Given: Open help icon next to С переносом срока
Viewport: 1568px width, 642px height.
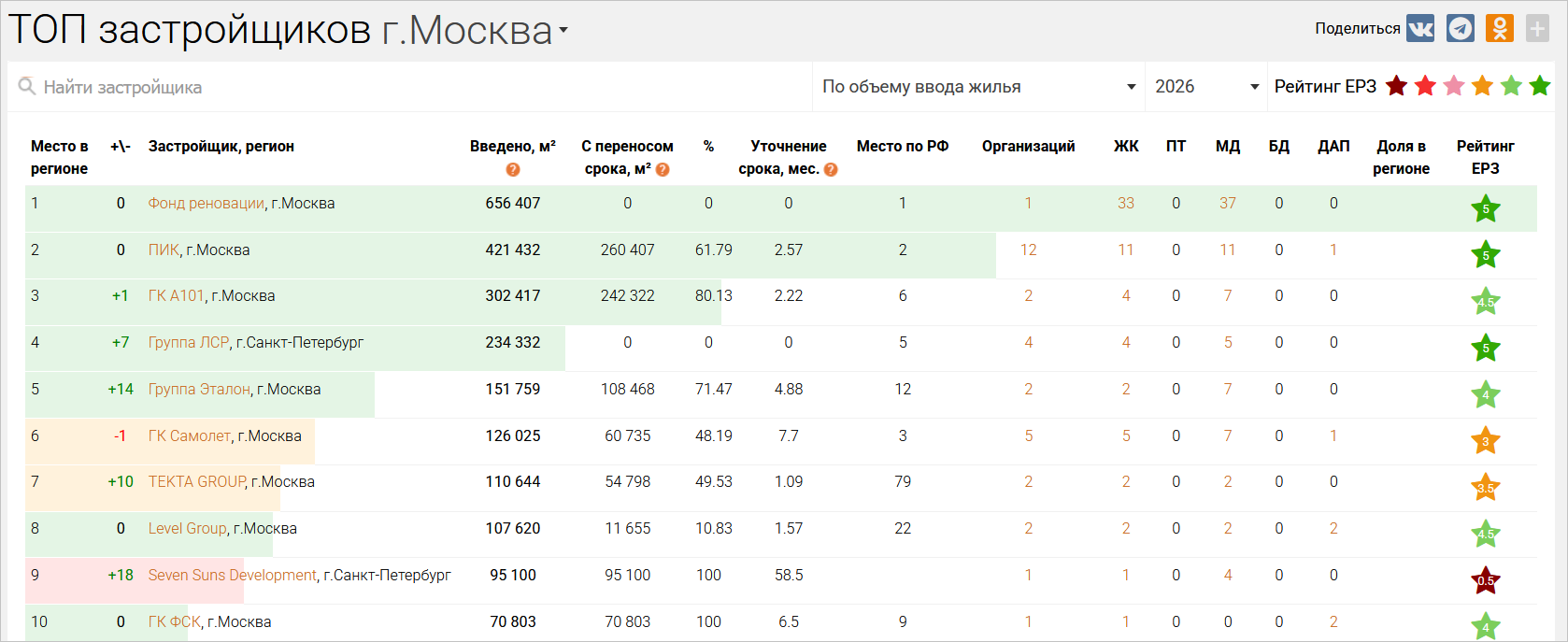Looking at the screenshot, I should click(x=663, y=169).
